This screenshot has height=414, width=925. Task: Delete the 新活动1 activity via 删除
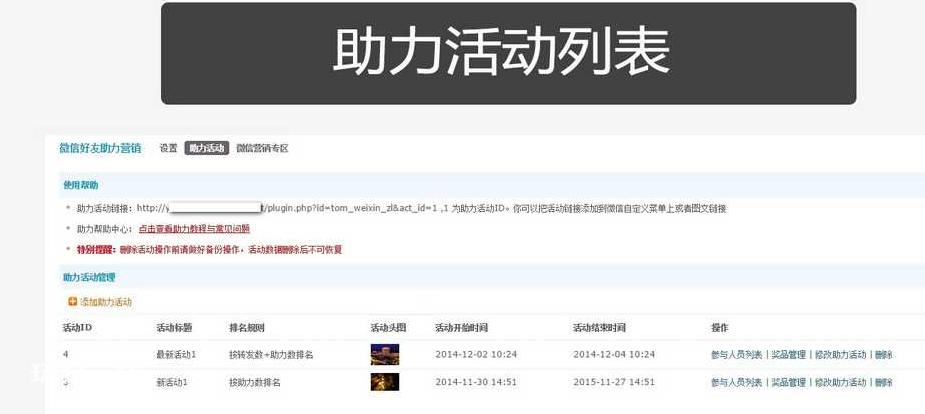coord(883,383)
